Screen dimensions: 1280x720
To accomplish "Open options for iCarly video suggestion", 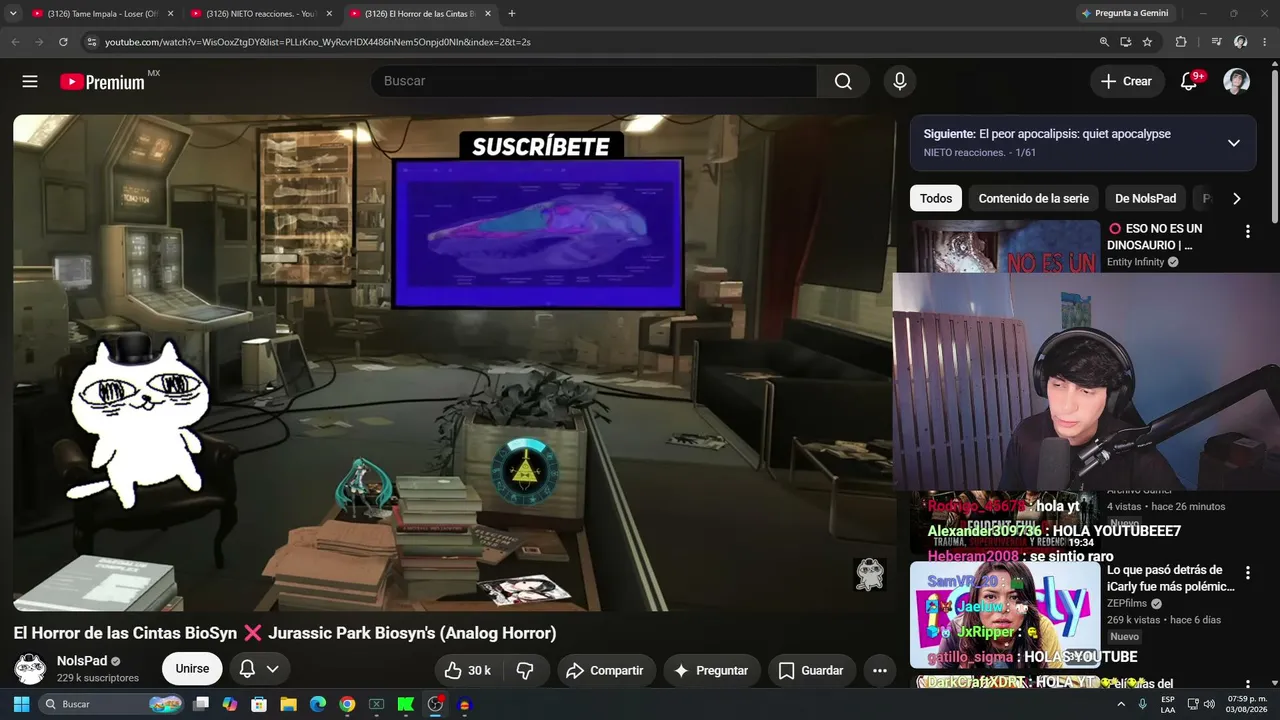I will coord(1247,573).
